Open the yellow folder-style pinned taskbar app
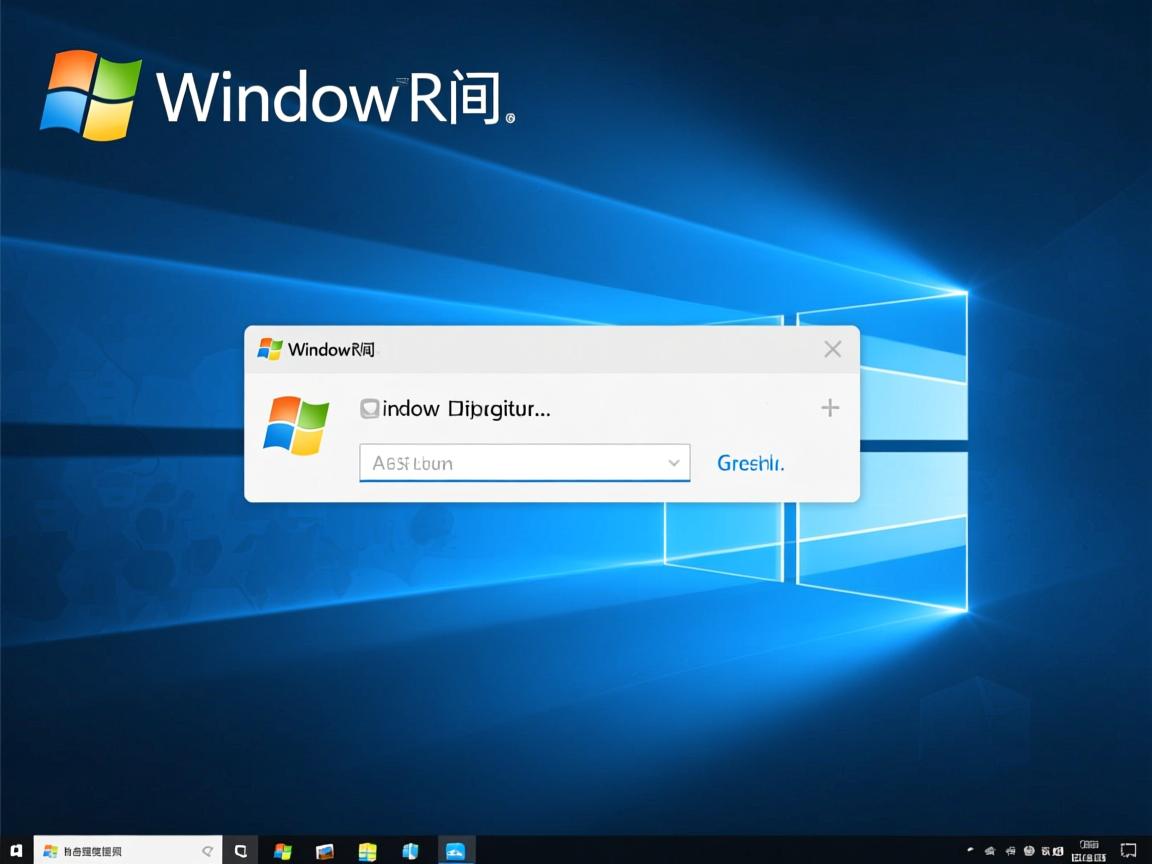1152x864 pixels. [367, 851]
